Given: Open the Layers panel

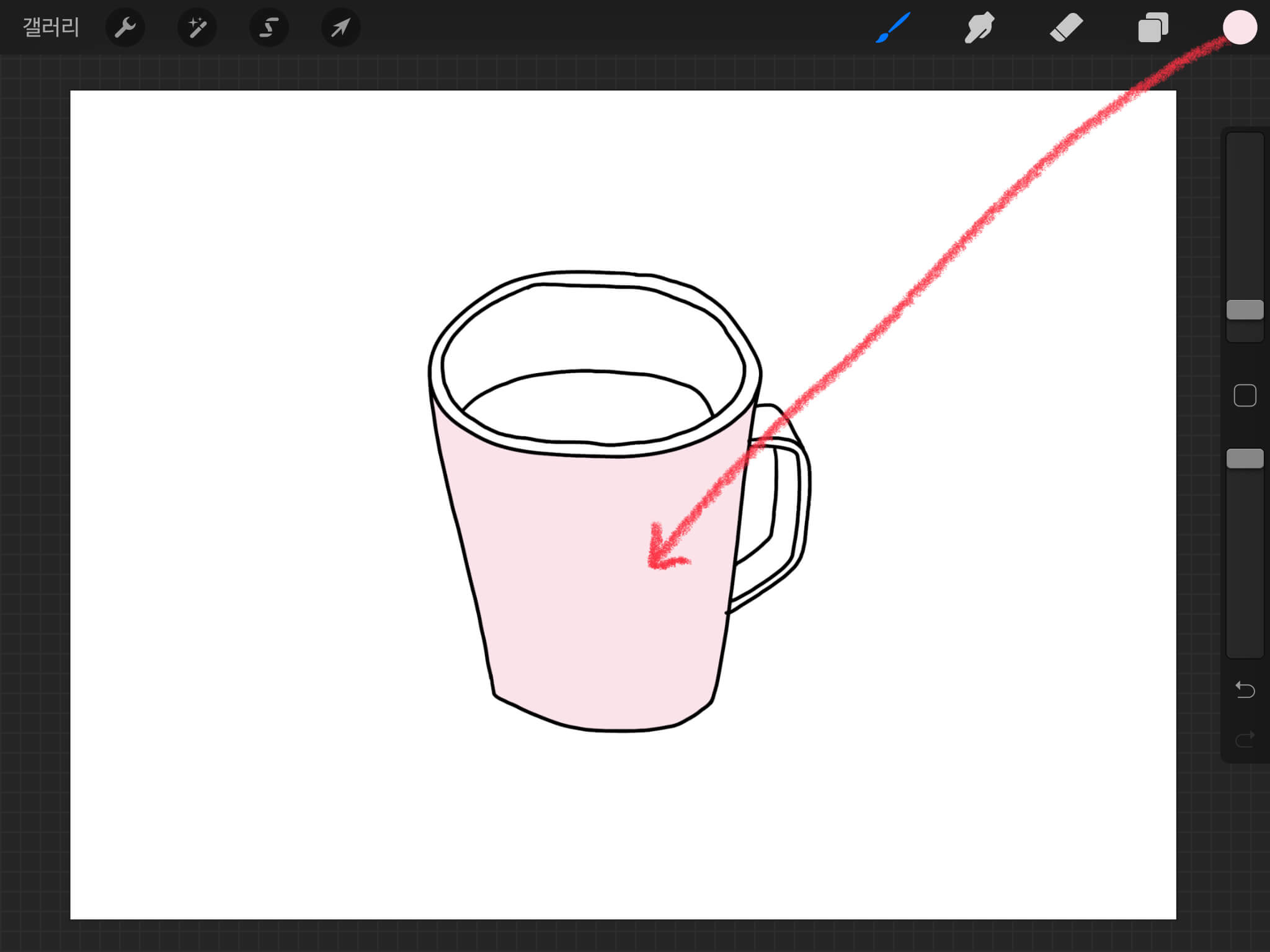Looking at the screenshot, I should [x=1153, y=27].
